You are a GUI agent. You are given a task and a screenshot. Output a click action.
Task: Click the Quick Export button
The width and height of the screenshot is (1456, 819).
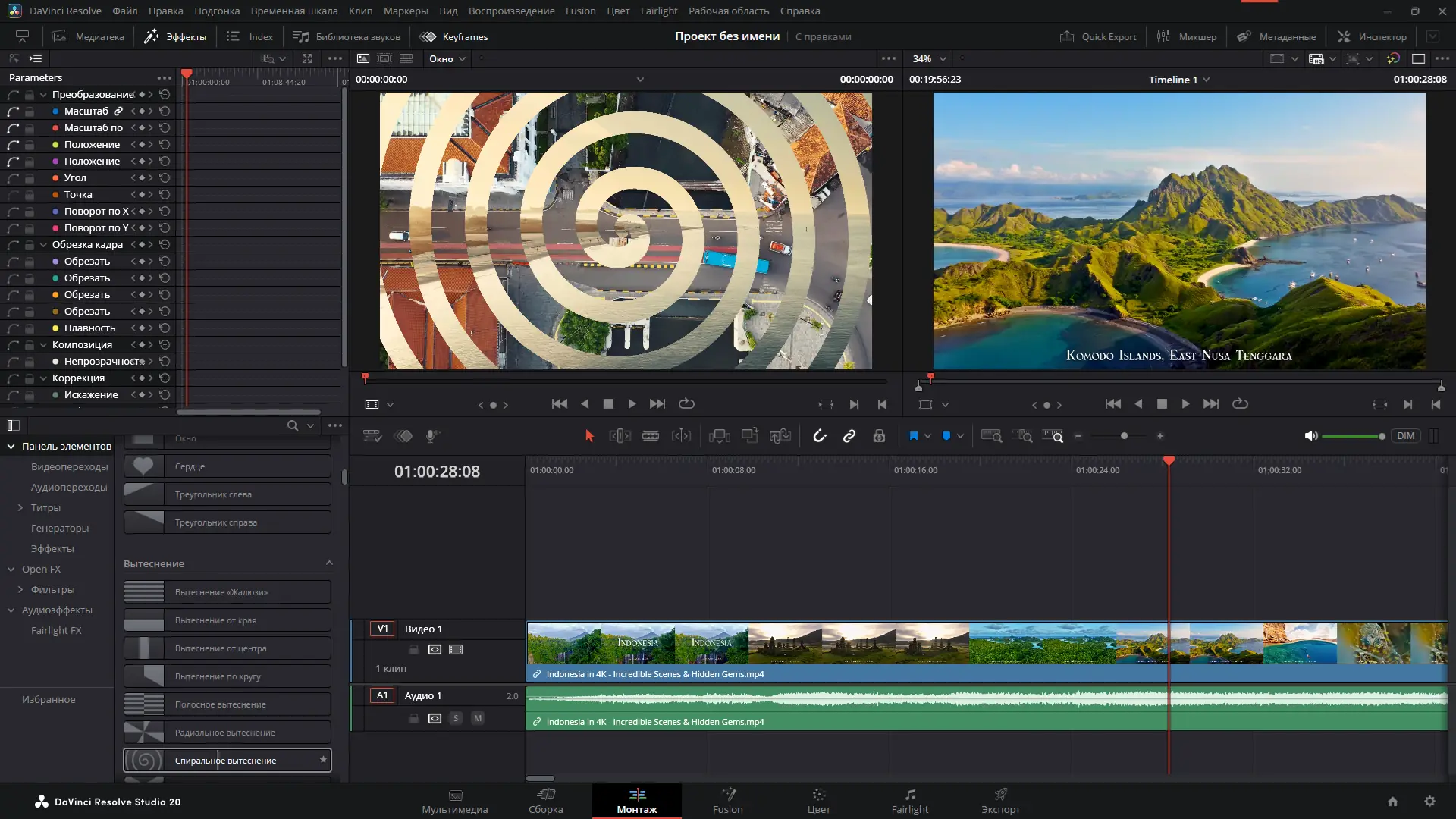click(1097, 36)
